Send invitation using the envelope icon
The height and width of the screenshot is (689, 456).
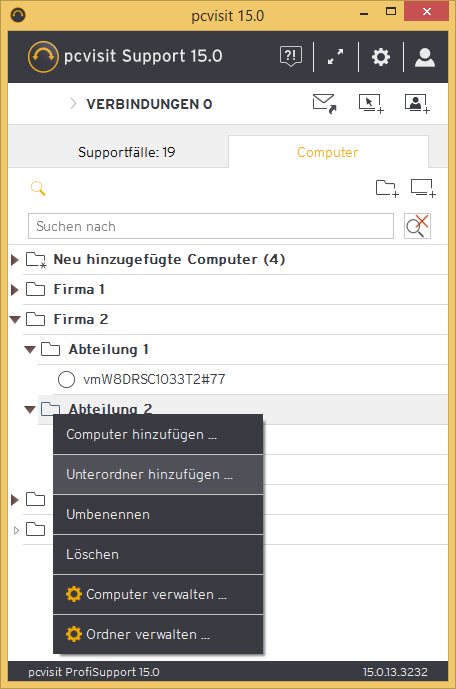click(325, 104)
